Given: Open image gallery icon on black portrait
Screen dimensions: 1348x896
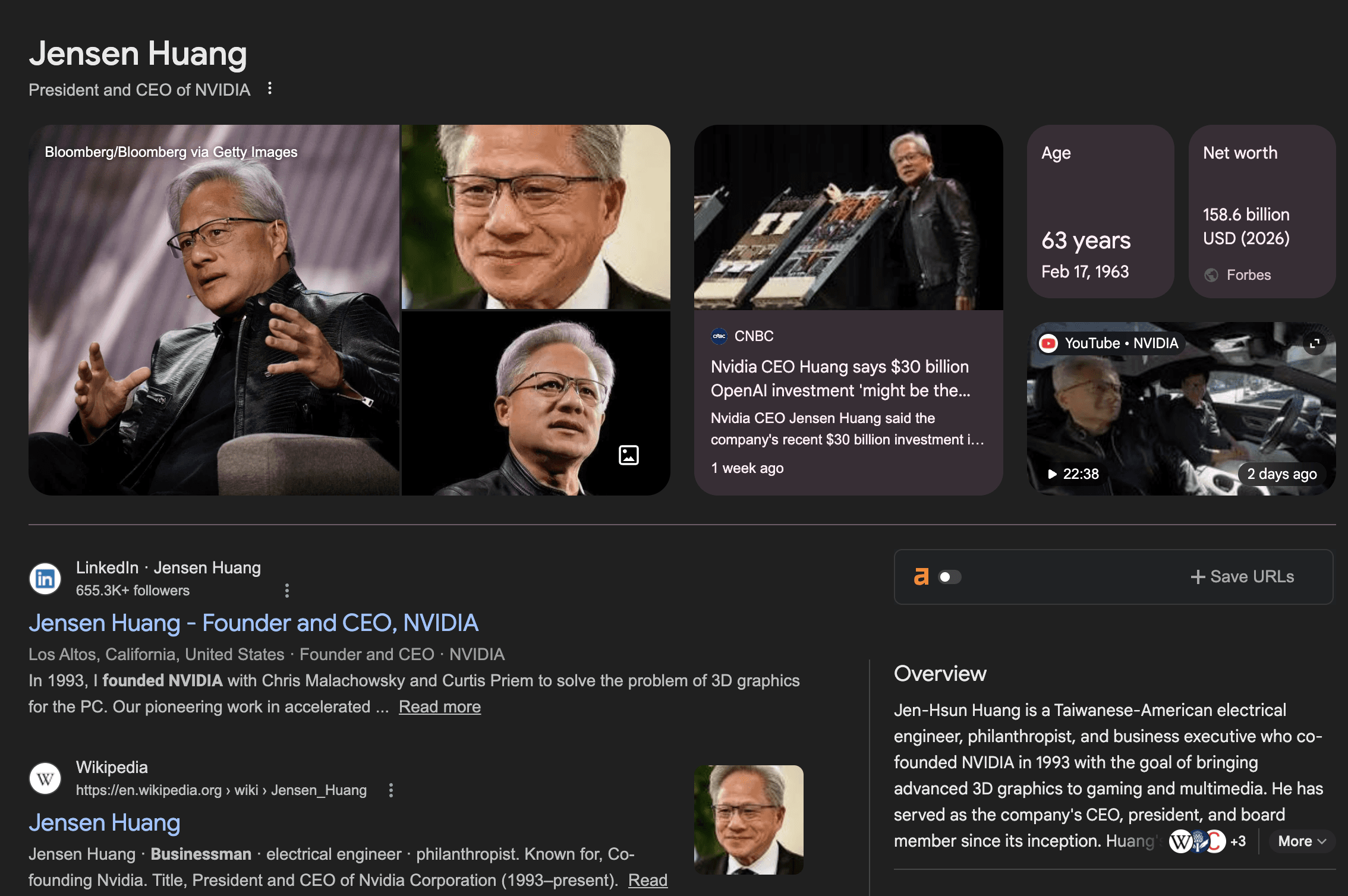Looking at the screenshot, I should 628,455.
